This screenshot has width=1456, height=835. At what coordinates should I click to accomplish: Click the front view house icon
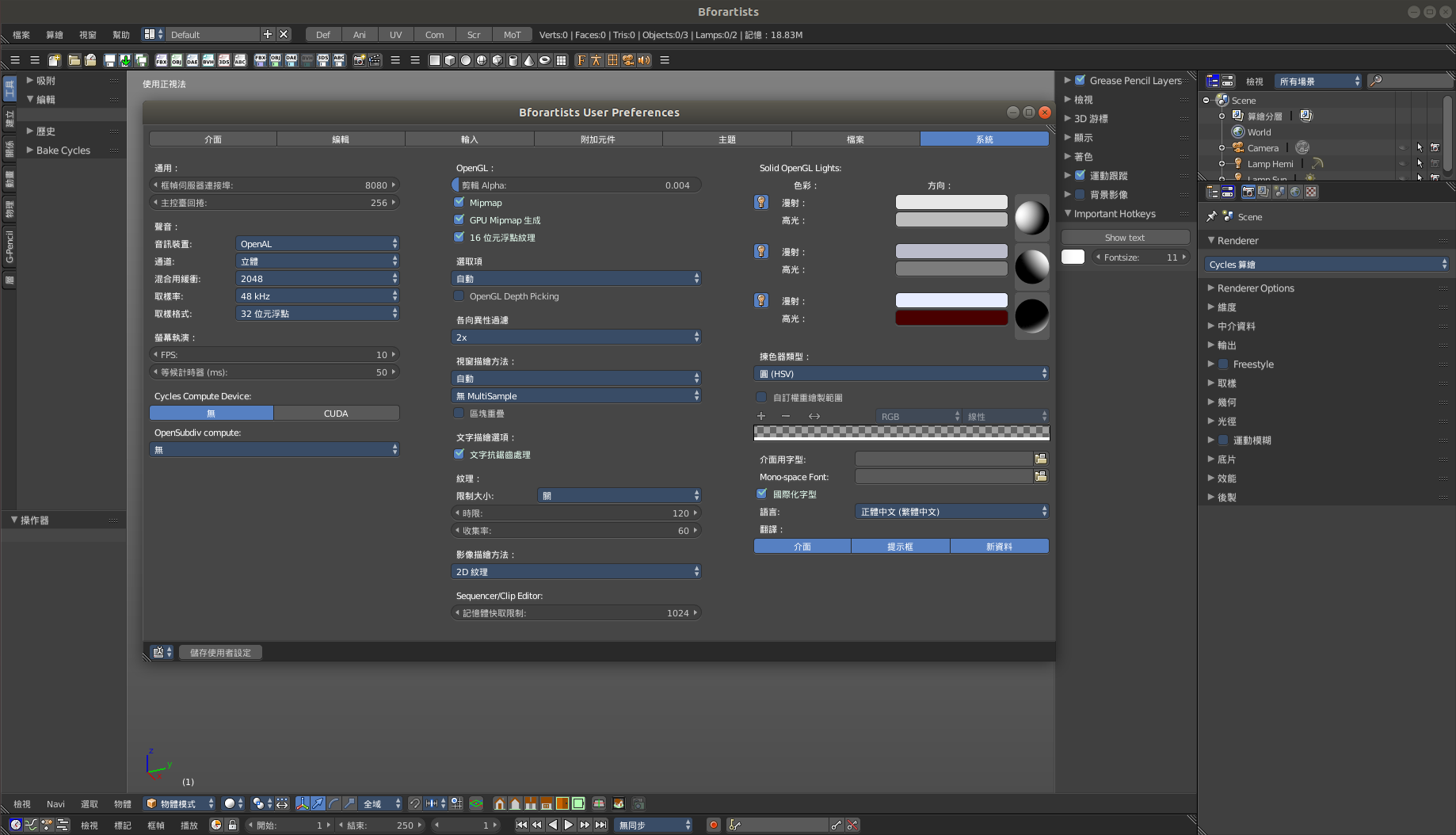500,803
